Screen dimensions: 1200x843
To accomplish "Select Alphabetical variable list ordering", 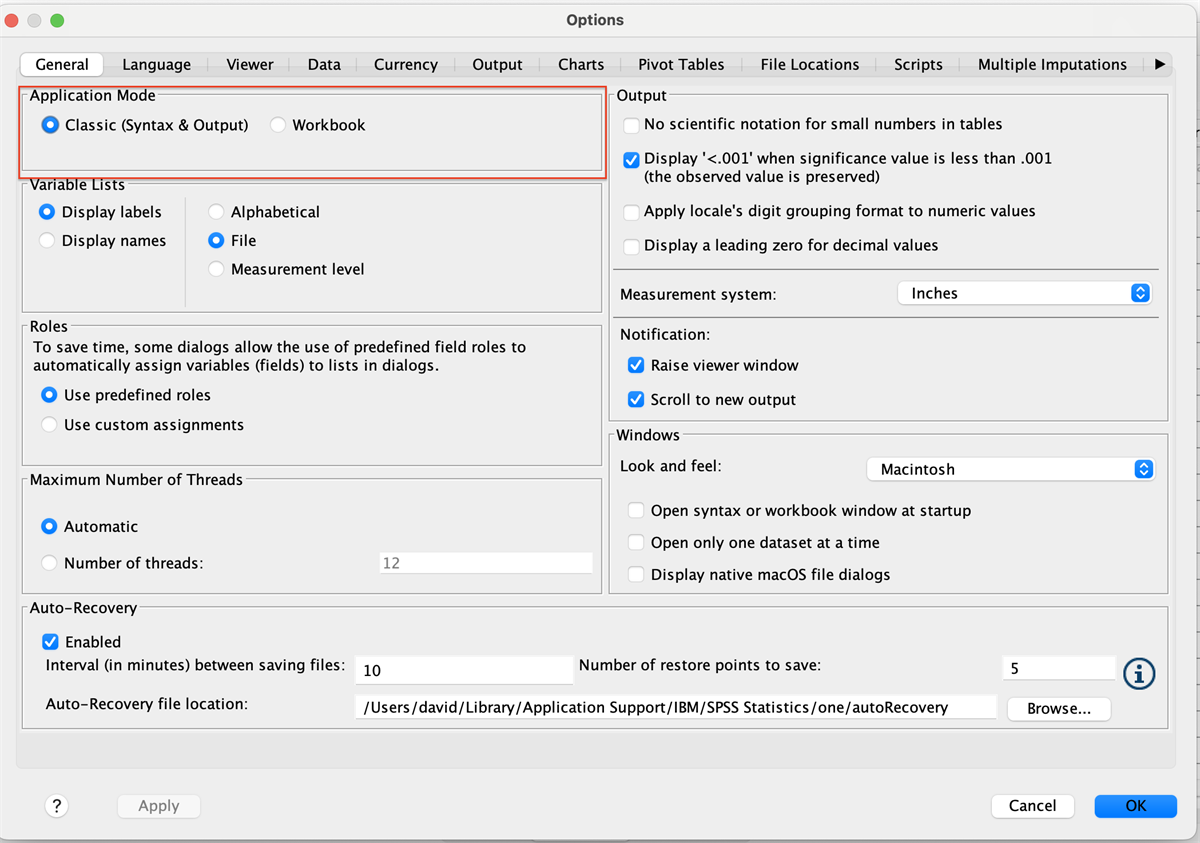I will pyautogui.click(x=216, y=212).
